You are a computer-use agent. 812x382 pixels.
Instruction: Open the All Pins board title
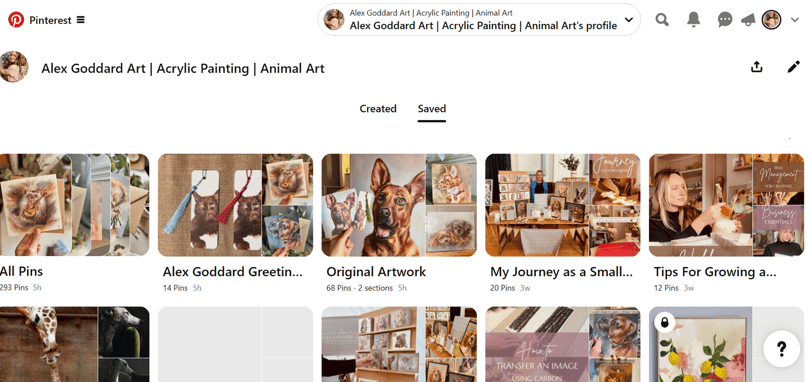pos(21,271)
